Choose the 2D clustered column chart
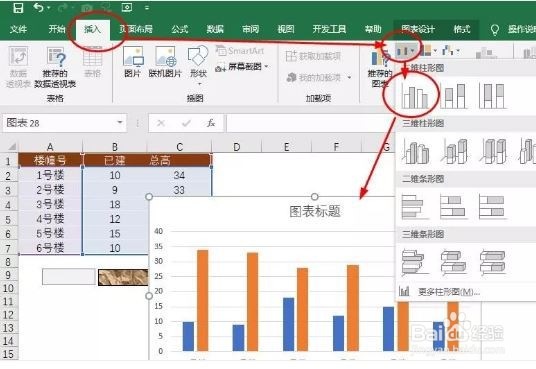536x369 pixels. pos(415,95)
